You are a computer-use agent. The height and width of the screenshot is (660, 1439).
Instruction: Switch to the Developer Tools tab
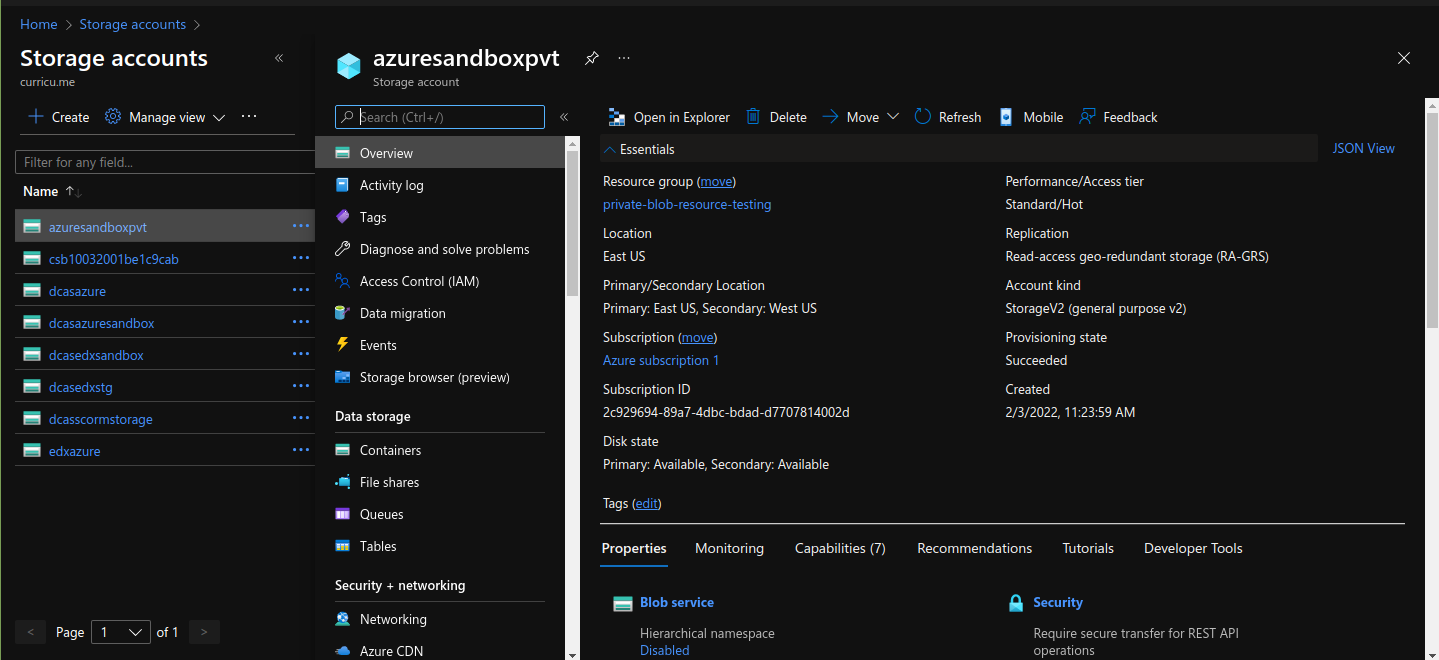coord(1193,548)
